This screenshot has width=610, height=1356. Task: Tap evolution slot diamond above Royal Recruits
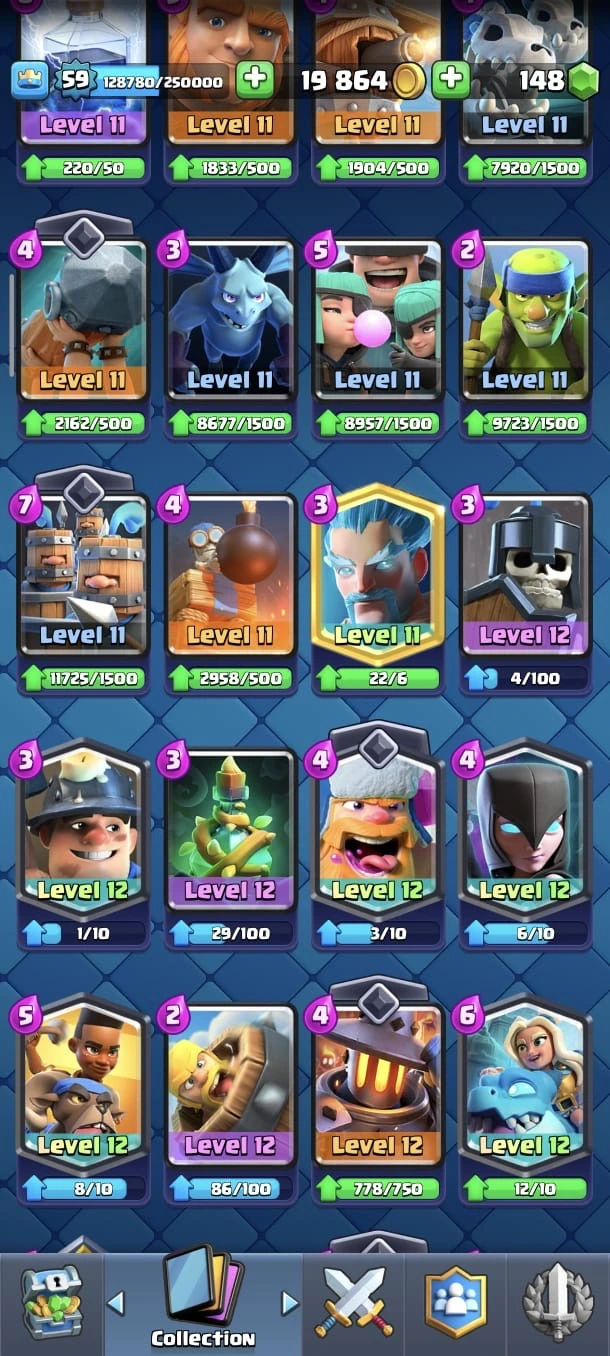84,490
